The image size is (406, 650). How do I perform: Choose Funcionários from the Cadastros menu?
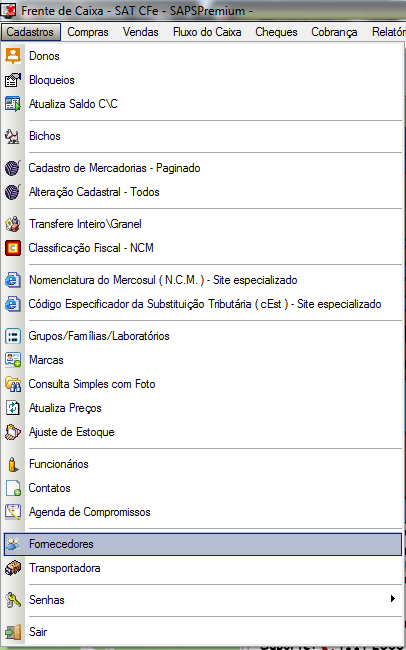point(58,464)
